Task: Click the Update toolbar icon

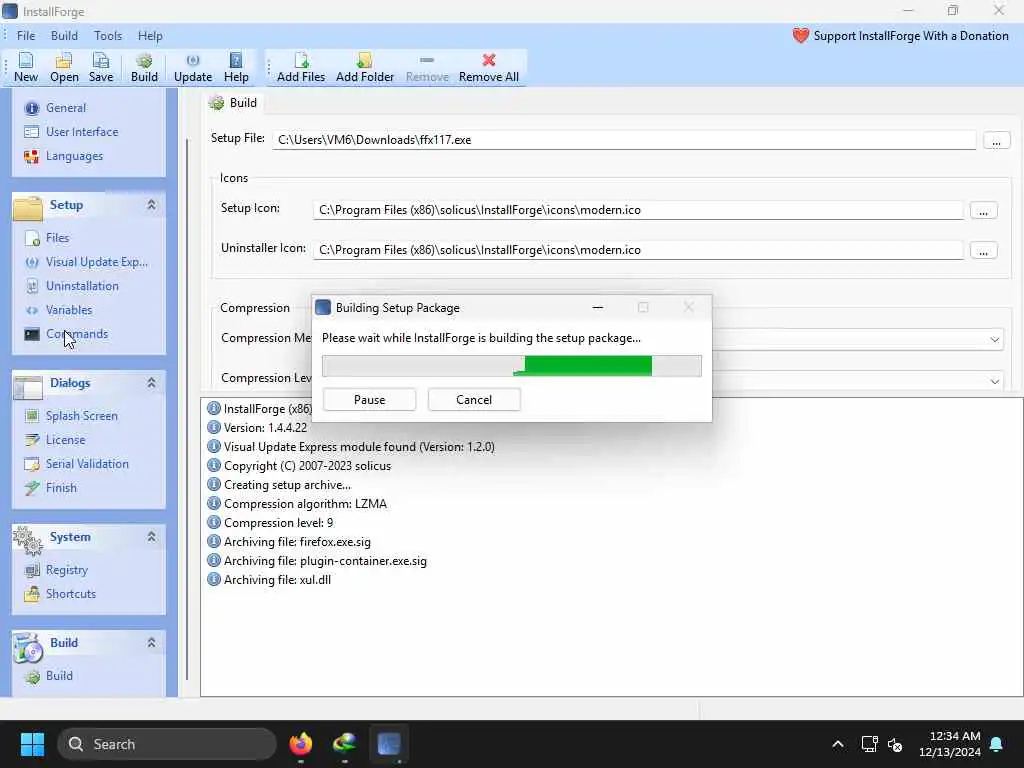Action: point(193,67)
